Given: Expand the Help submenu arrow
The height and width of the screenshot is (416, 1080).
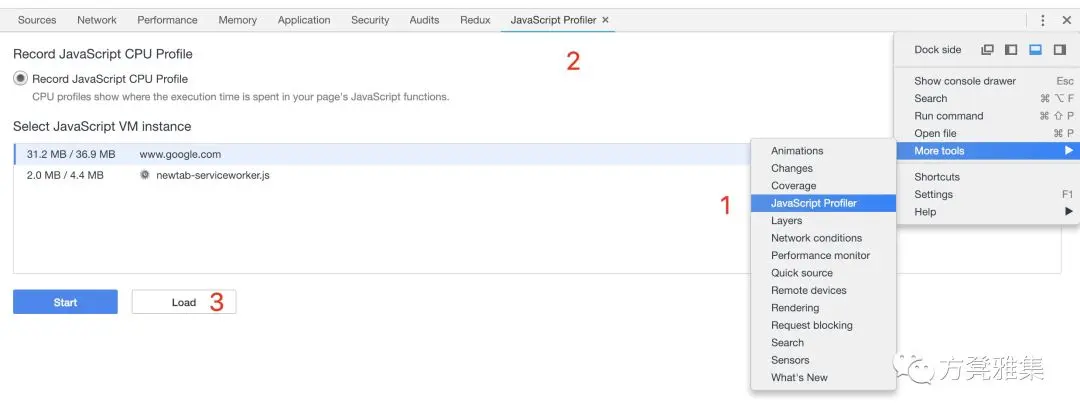Looking at the screenshot, I should tap(1068, 211).
